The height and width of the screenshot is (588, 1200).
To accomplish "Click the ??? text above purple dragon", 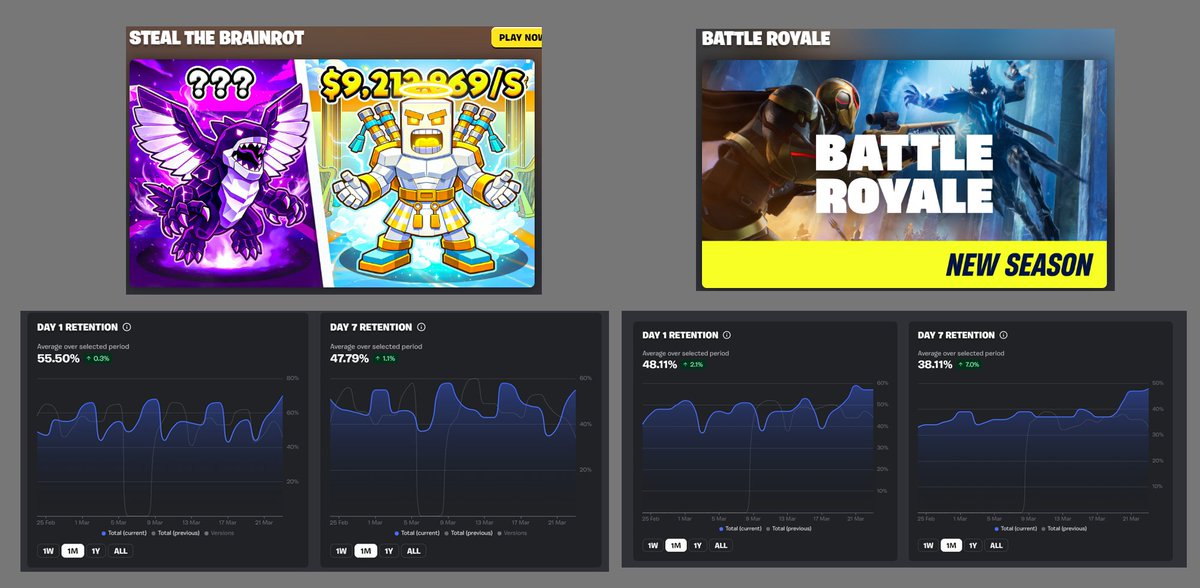I will point(219,84).
